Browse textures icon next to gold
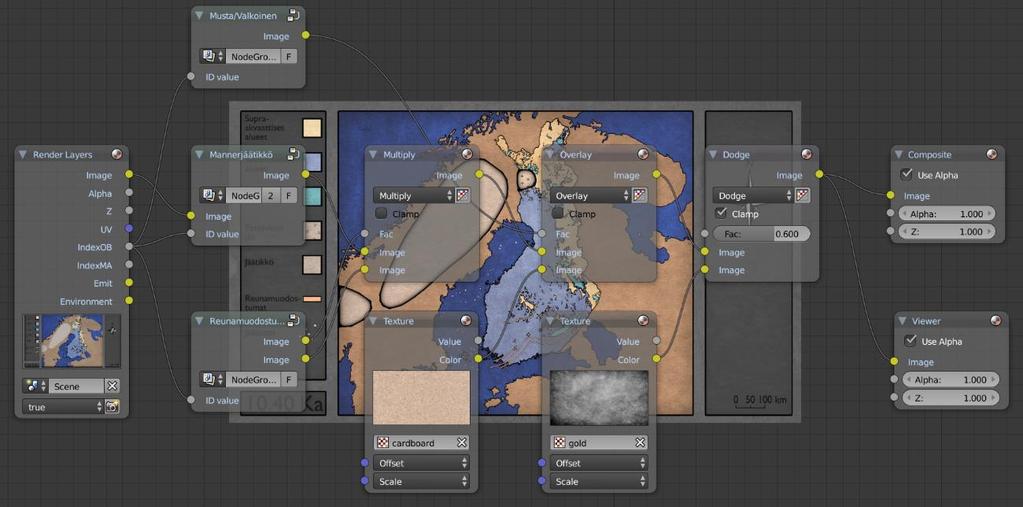The width and height of the screenshot is (1023, 507). click(x=559, y=442)
